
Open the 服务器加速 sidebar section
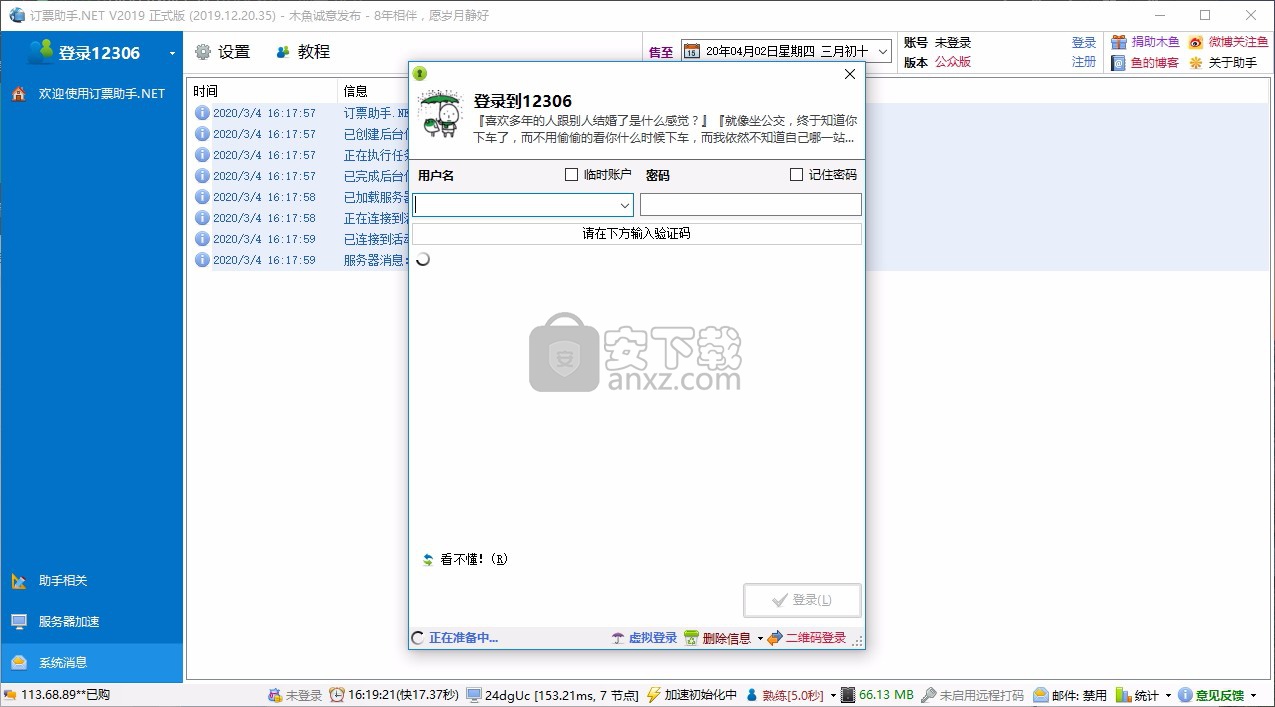tap(91, 622)
